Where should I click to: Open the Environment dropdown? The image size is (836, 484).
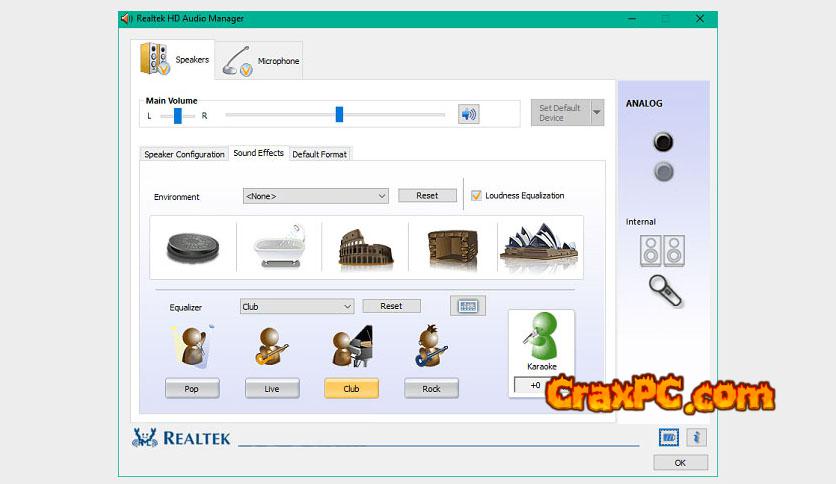(316, 196)
